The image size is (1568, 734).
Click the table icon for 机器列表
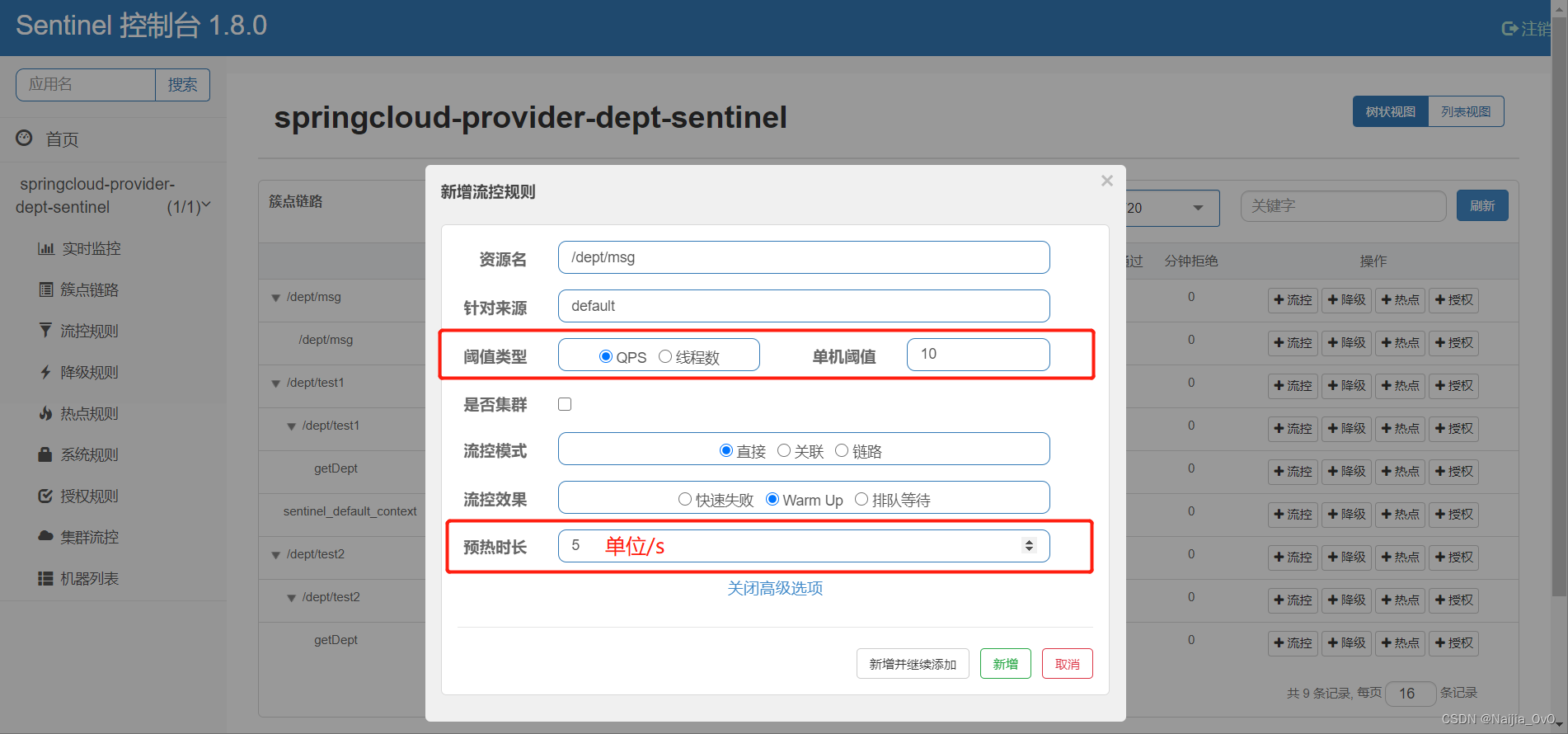(46, 578)
